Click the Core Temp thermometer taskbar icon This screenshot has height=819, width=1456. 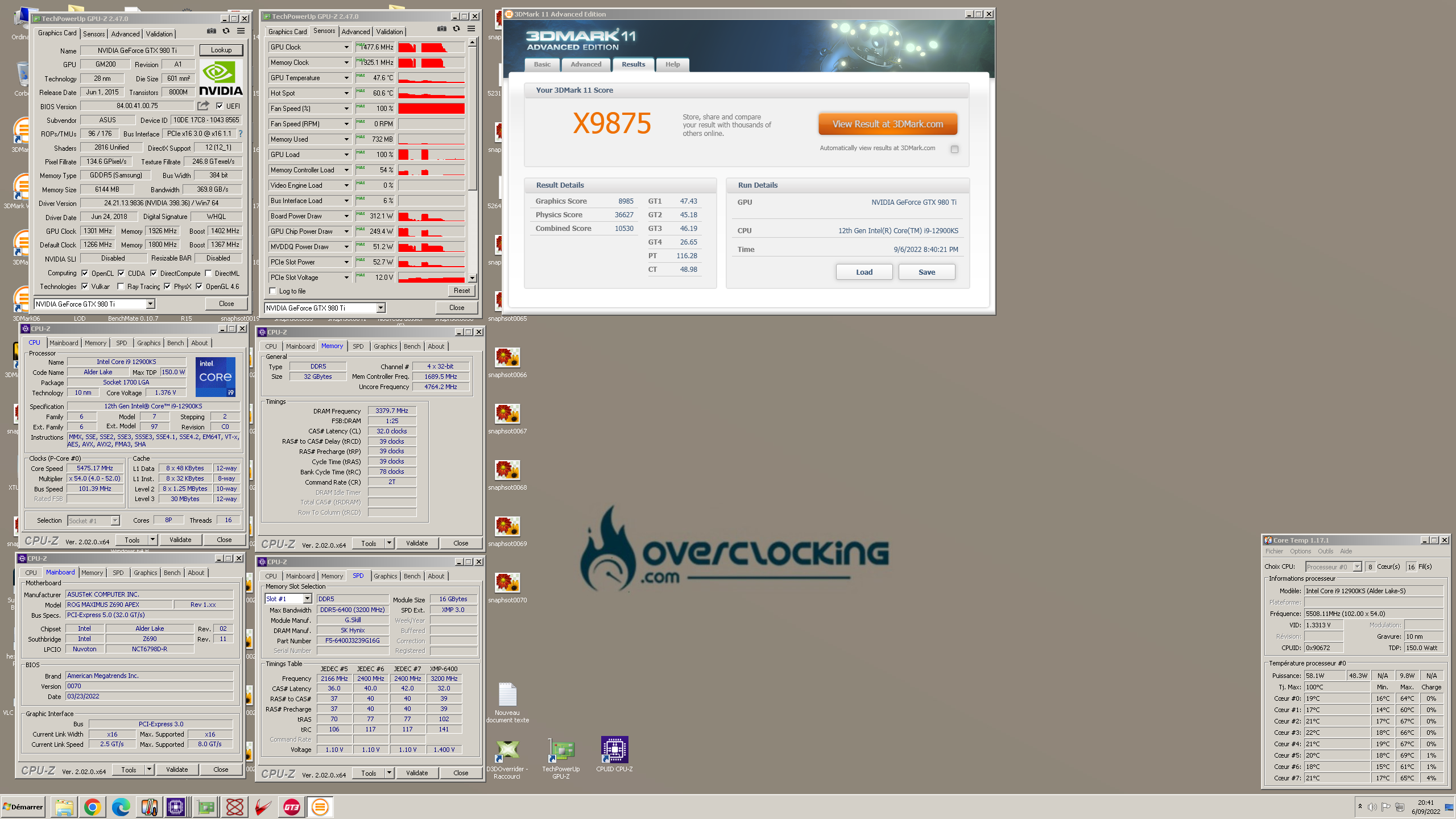pyautogui.click(x=149, y=806)
